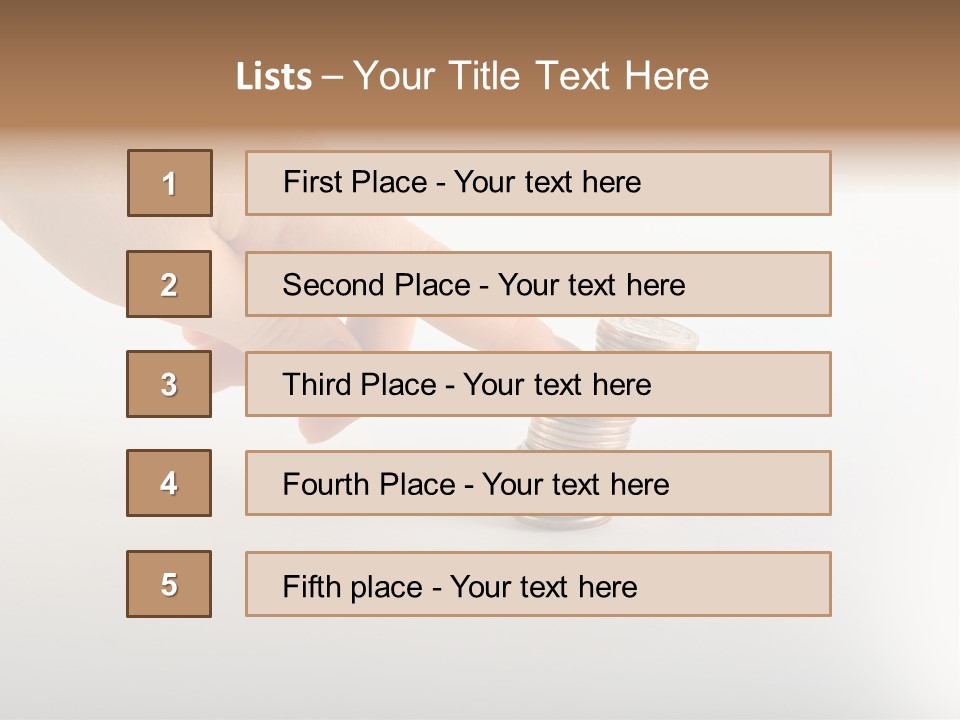960x720 pixels.
Task: Select the number 2 square
Action: (169, 284)
